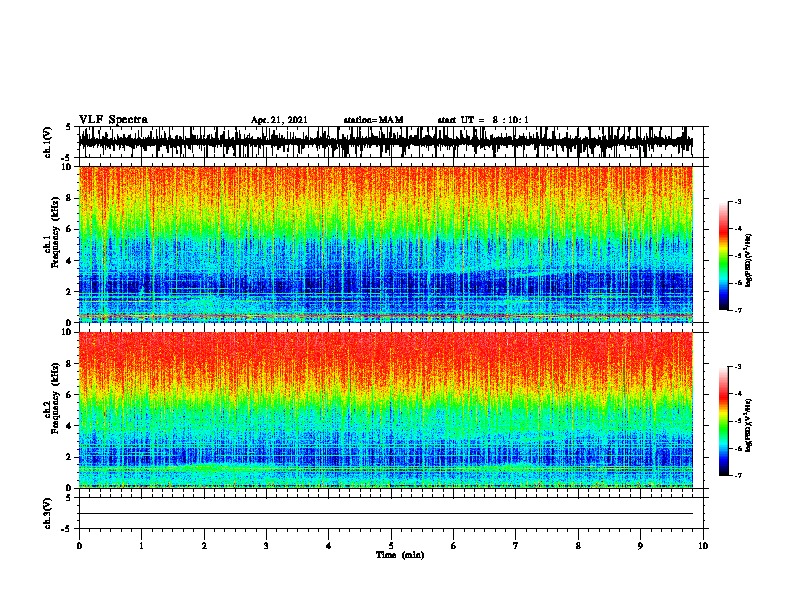
Task: Click the ch.2 spectrogram panel
Action: click(385, 410)
